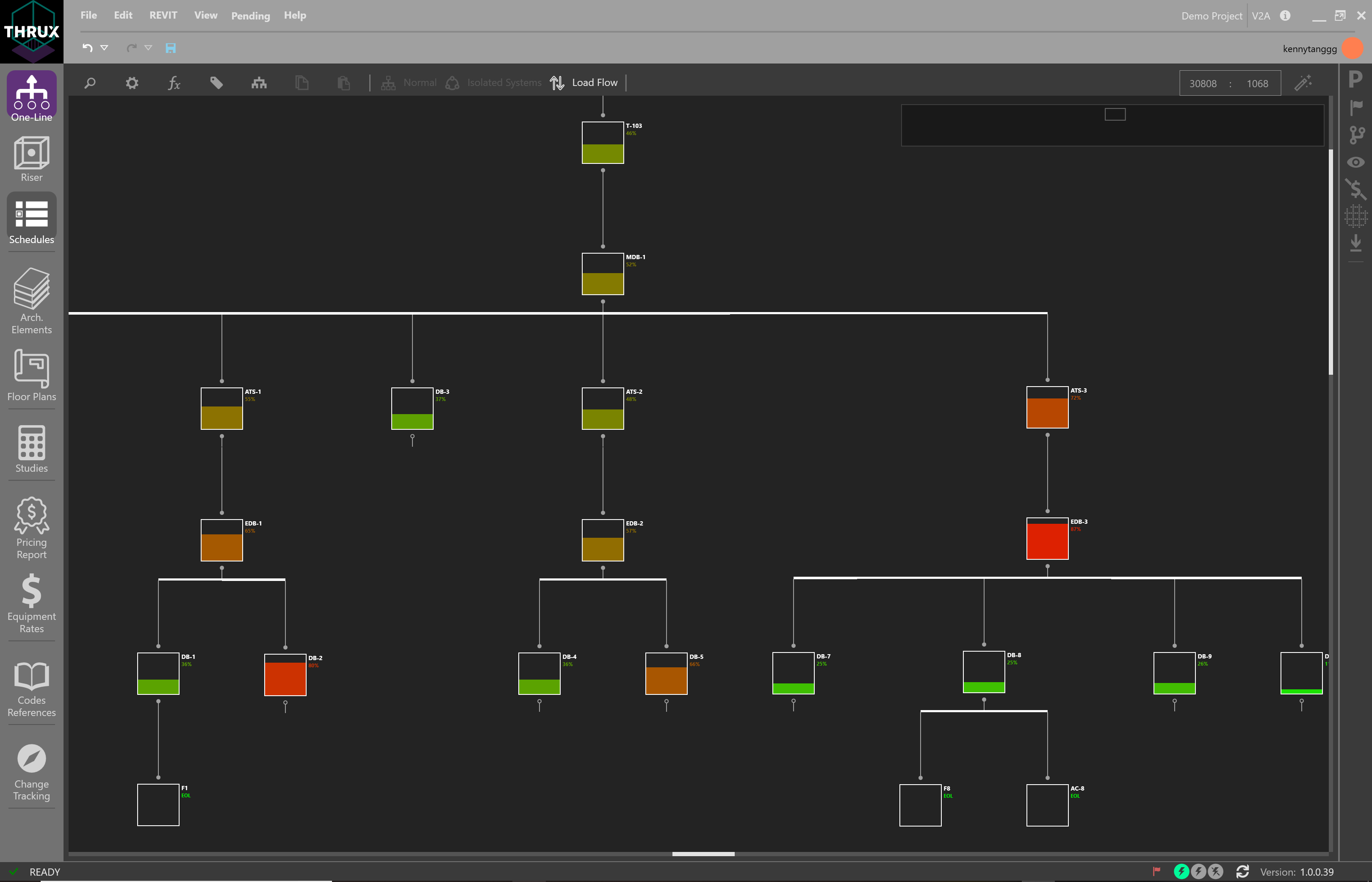The width and height of the screenshot is (1372, 882).
Task: Open the Pending menu
Action: [x=250, y=16]
